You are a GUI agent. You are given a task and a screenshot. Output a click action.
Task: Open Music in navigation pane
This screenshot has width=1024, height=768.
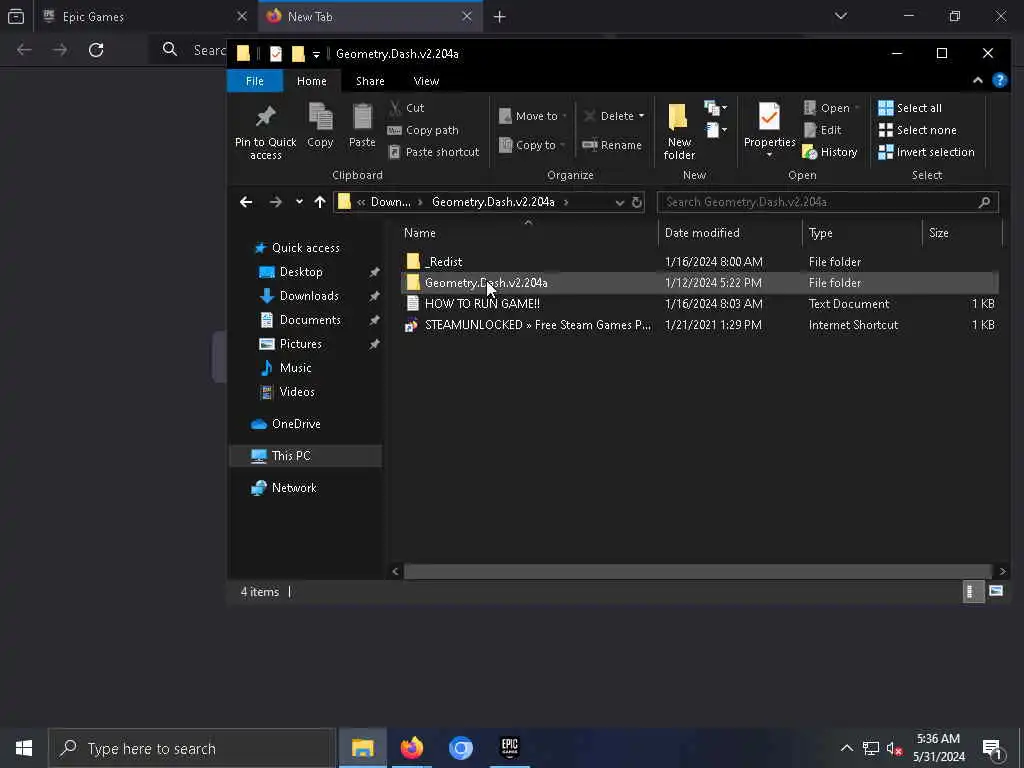pyautogui.click(x=295, y=368)
